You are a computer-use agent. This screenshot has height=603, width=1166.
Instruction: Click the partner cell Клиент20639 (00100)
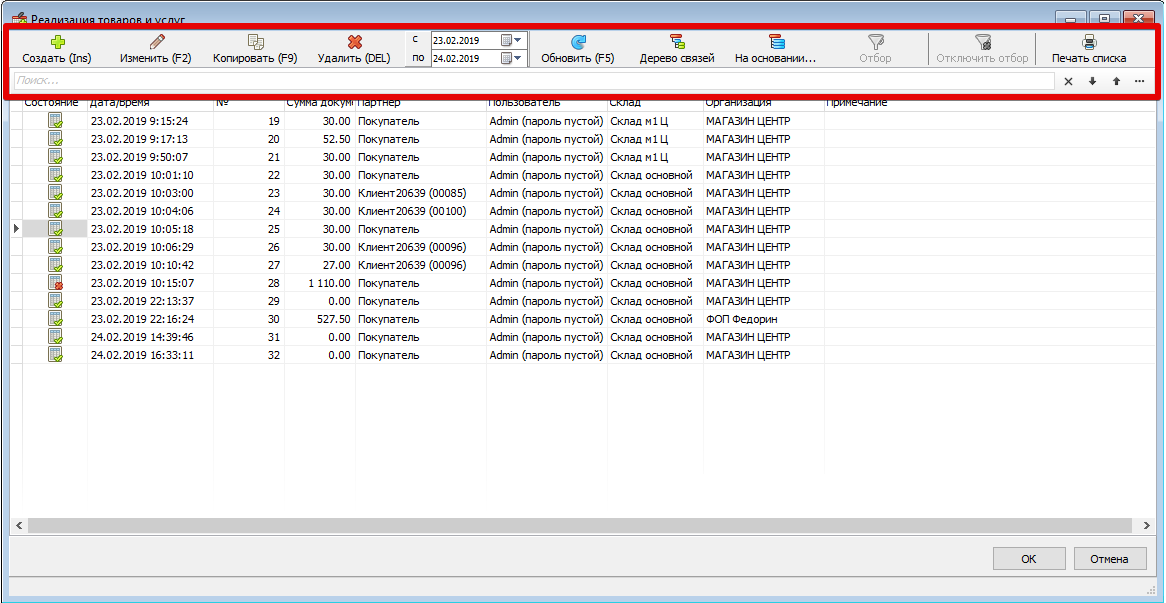(421, 210)
